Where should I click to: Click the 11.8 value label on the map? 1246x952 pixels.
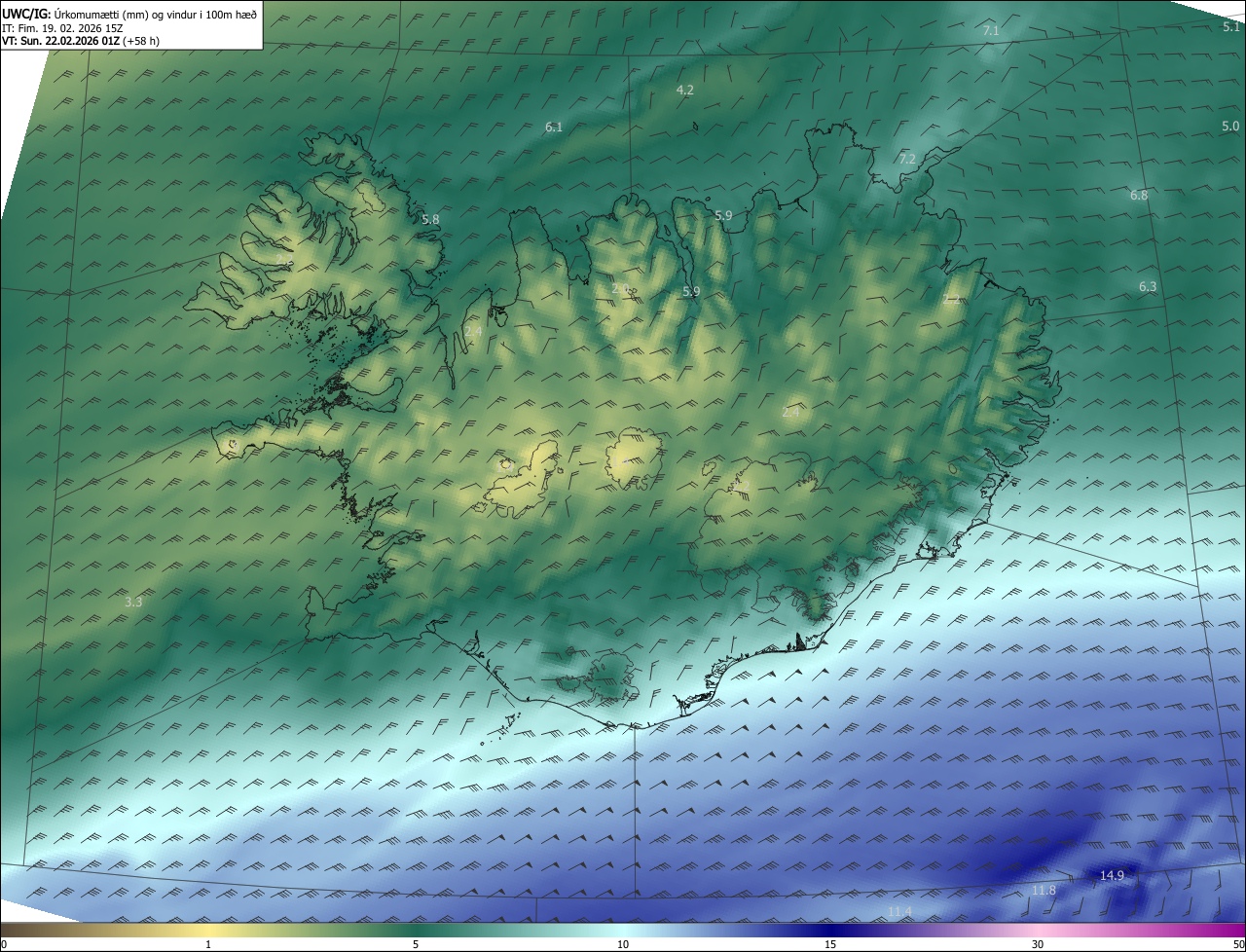tap(1044, 890)
